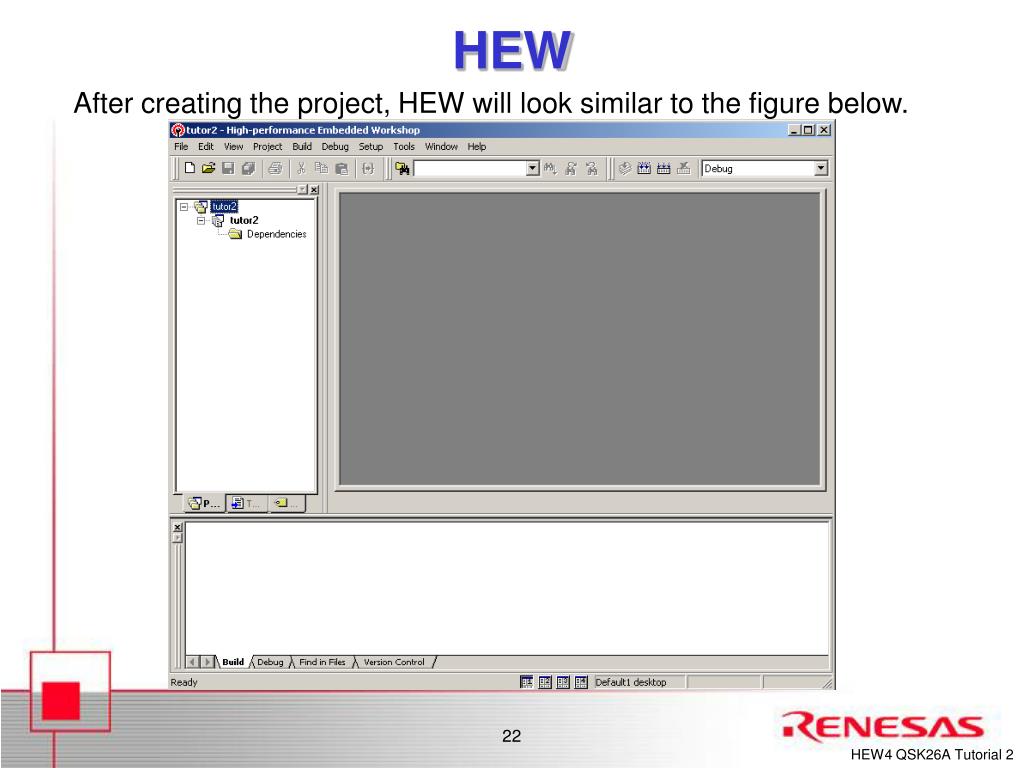This screenshot has height=768, width=1024.
Task: Click the Save All icon
Action: pyautogui.click(x=248, y=168)
